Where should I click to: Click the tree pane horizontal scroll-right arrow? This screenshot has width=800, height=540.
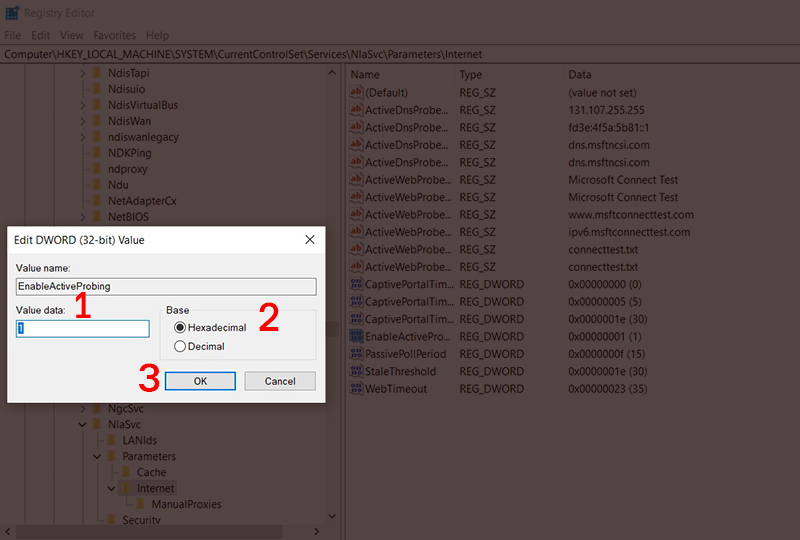click(317, 531)
